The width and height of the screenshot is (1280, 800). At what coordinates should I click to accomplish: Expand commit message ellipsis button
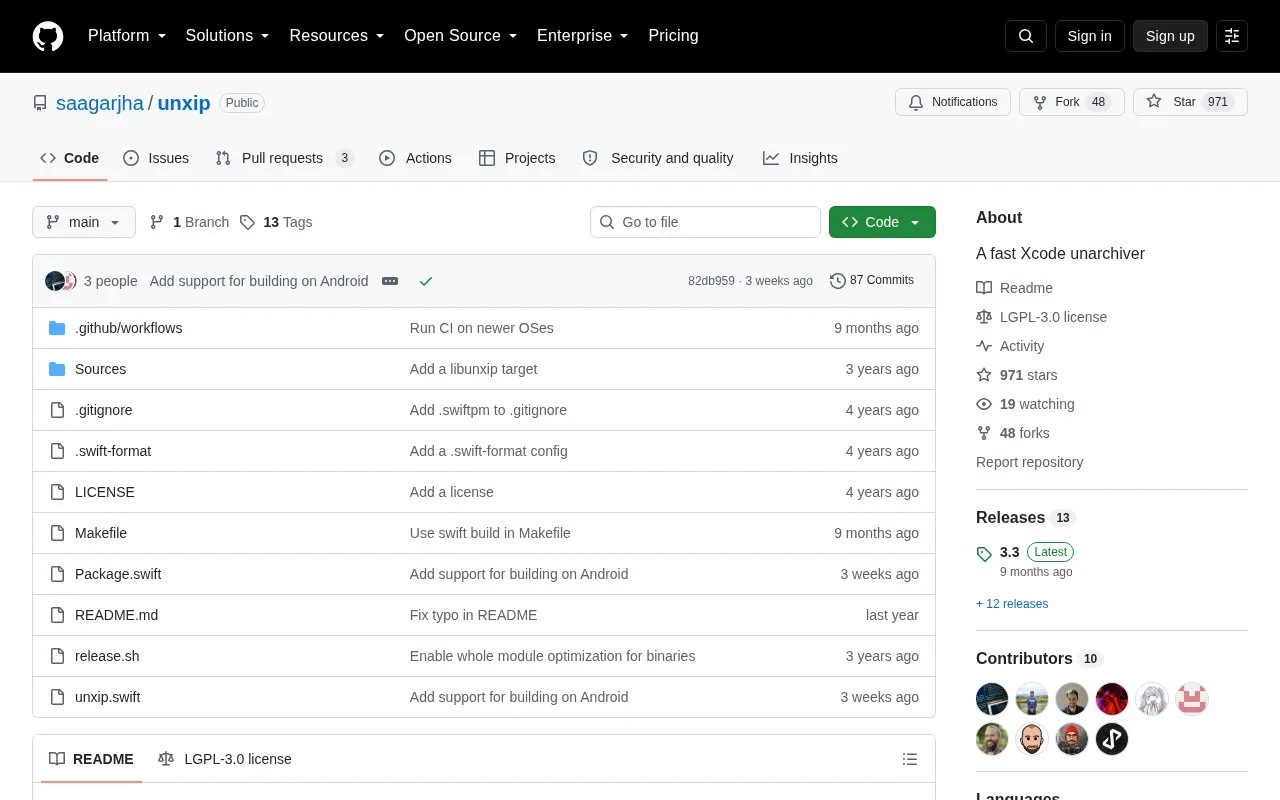click(390, 281)
